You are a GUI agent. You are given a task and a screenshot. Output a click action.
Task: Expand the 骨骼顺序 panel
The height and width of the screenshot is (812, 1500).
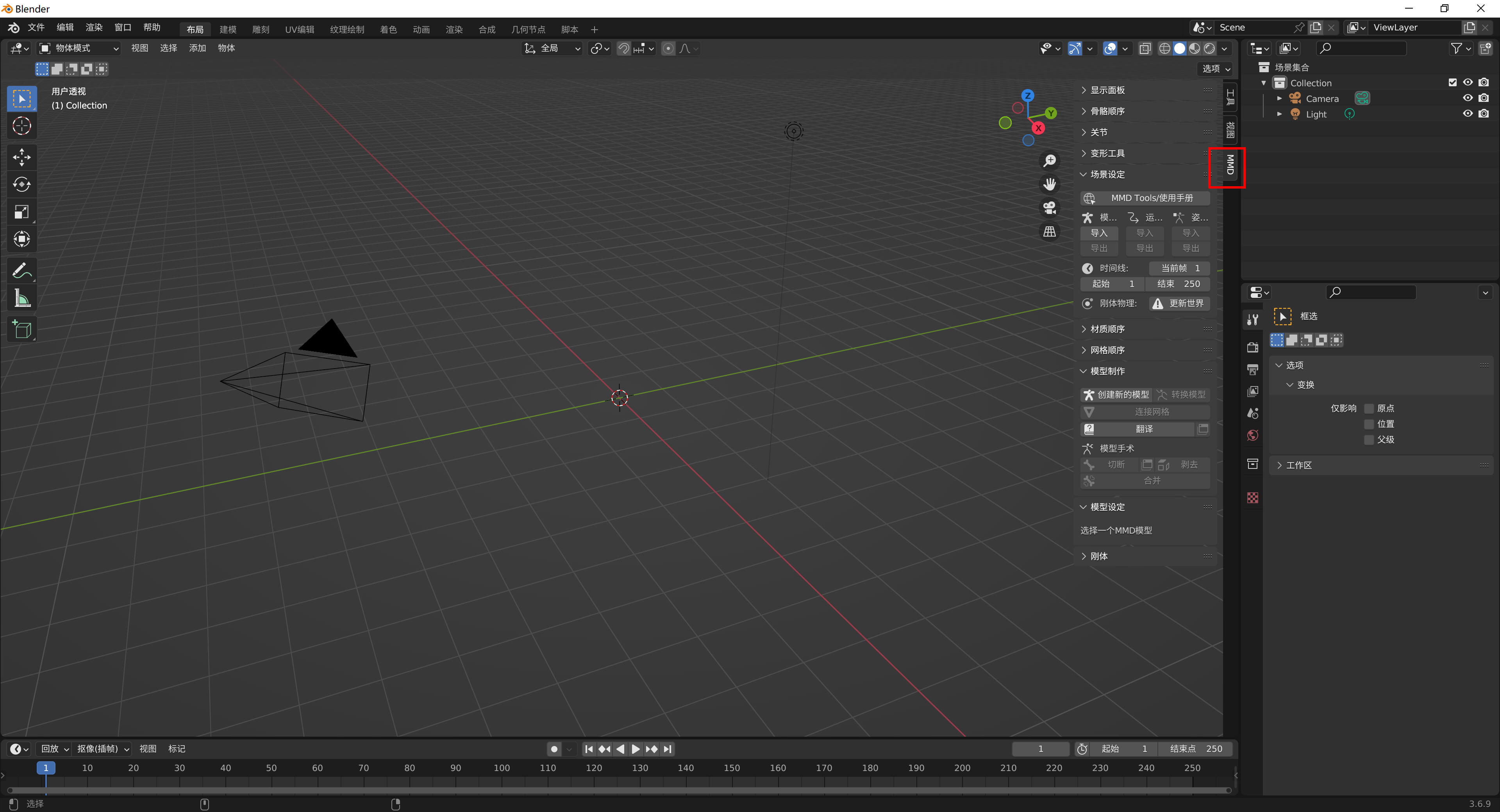(x=1107, y=111)
